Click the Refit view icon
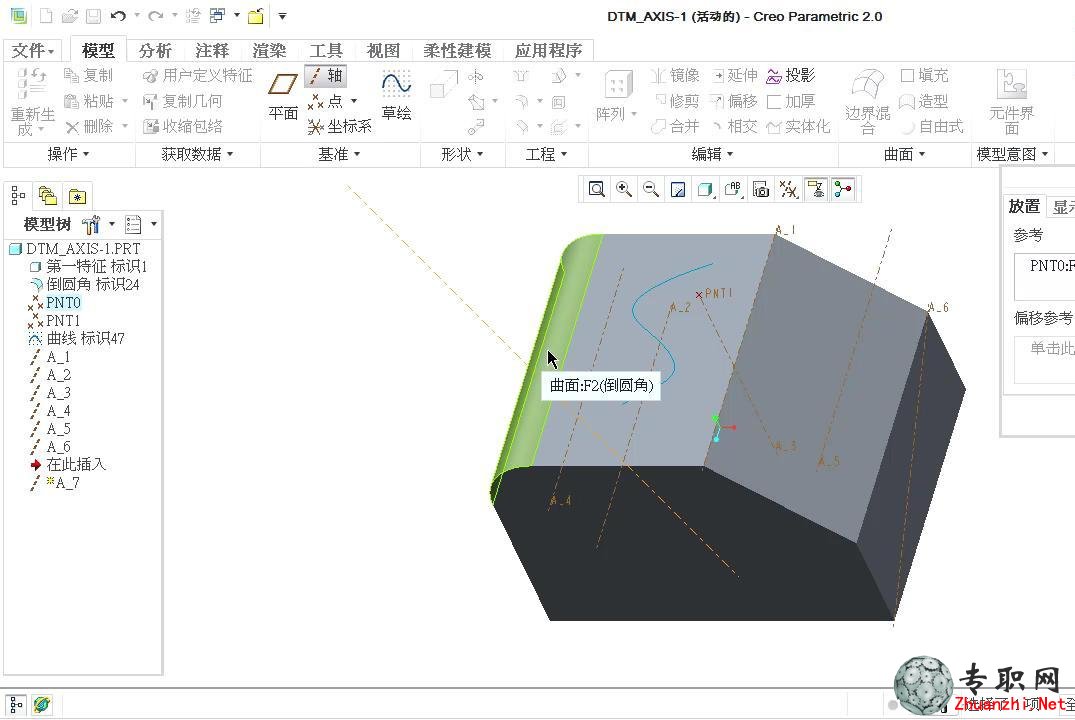 coord(596,189)
